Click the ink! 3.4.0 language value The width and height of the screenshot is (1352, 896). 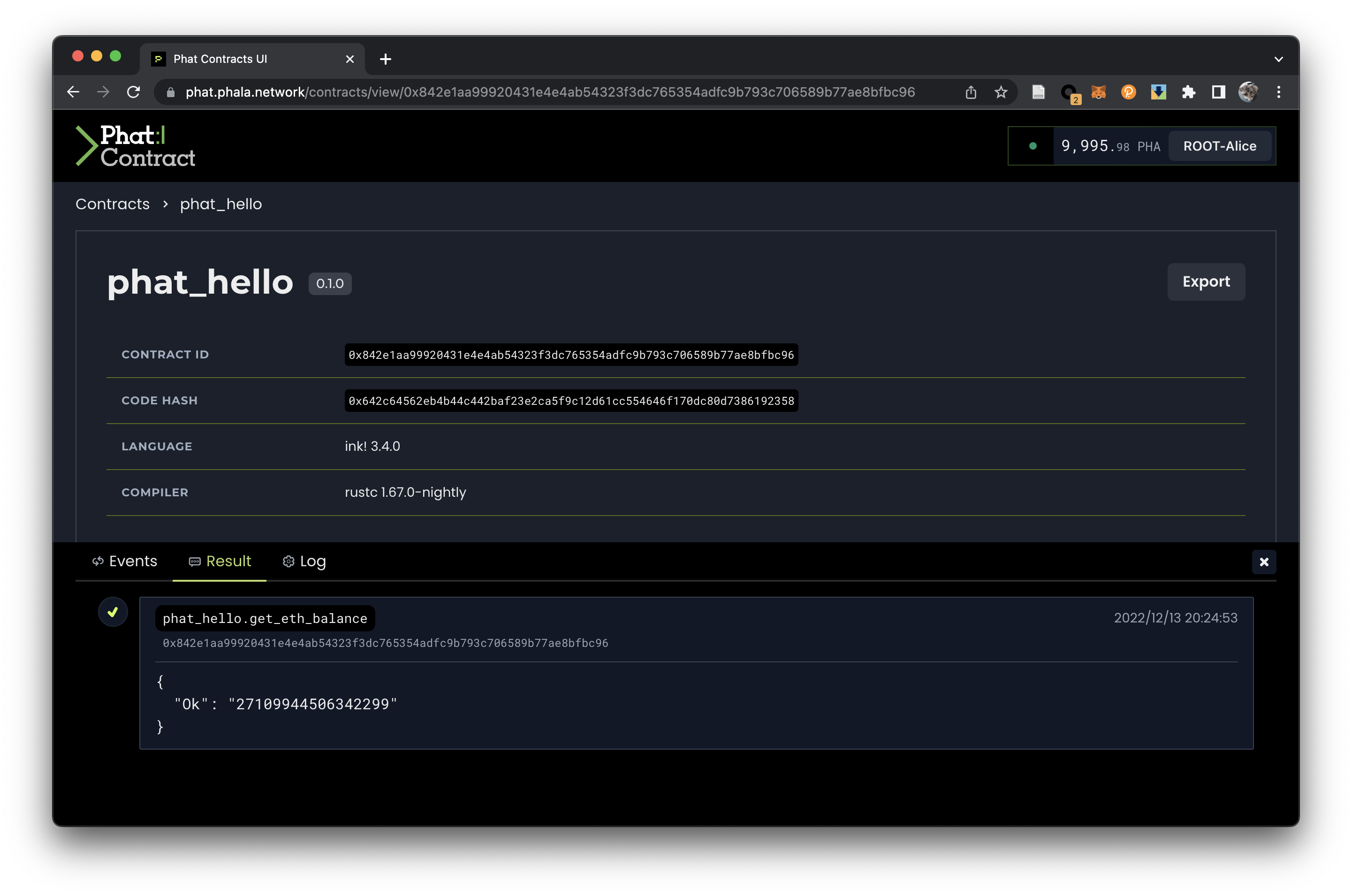tap(372, 446)
